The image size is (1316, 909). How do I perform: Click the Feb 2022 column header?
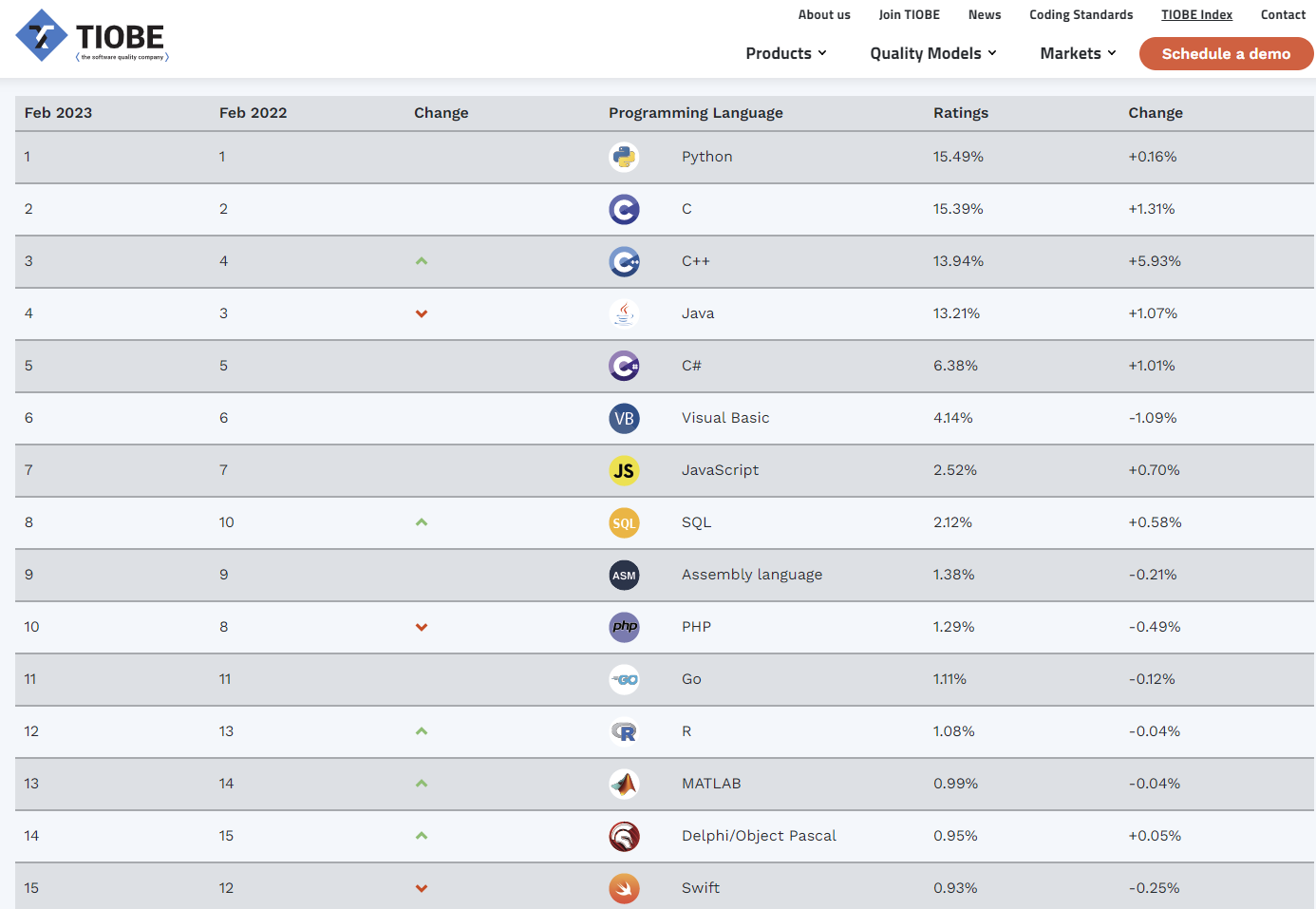[x=253, y=112]
